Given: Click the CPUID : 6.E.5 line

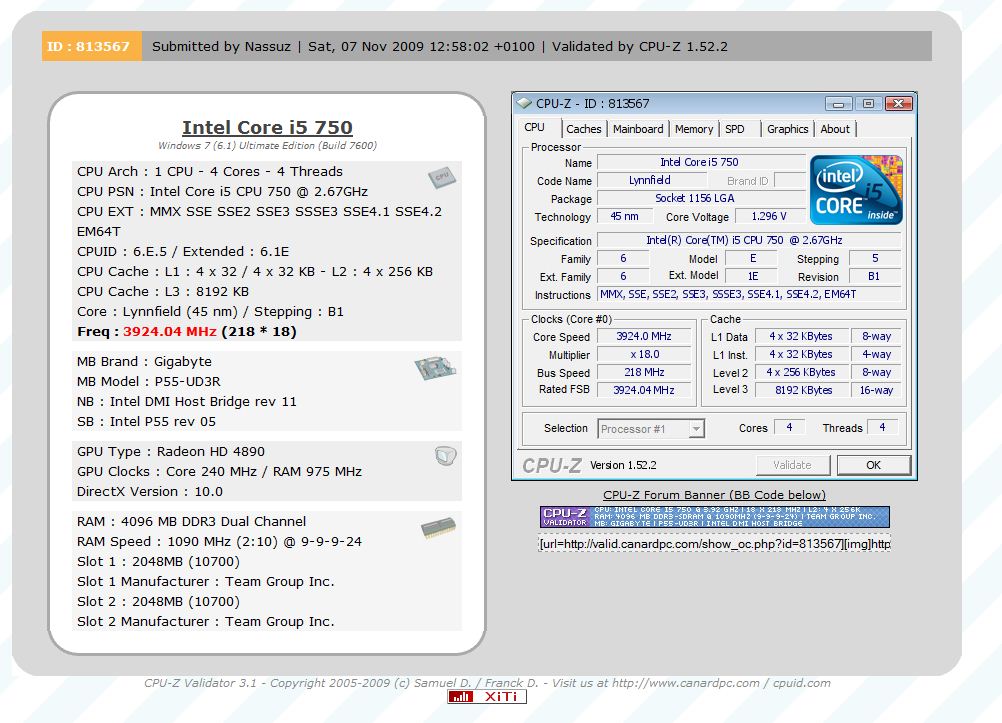Looking at the screenshot, I should tap(183, 251).
